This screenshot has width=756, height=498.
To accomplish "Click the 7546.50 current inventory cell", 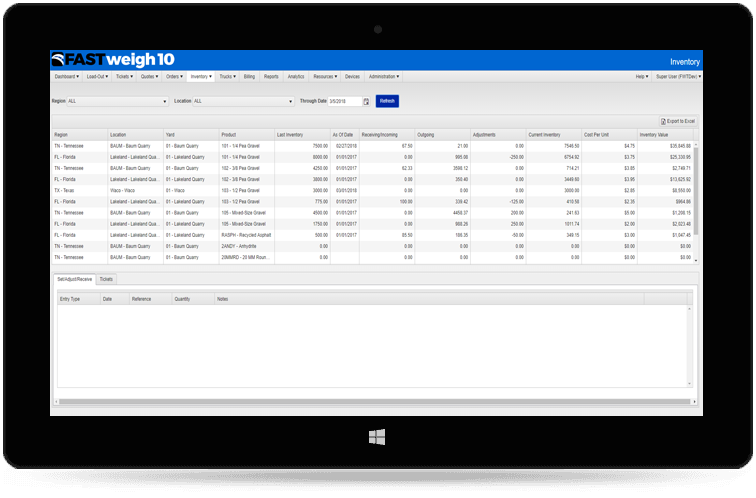I will click(554, 146).
